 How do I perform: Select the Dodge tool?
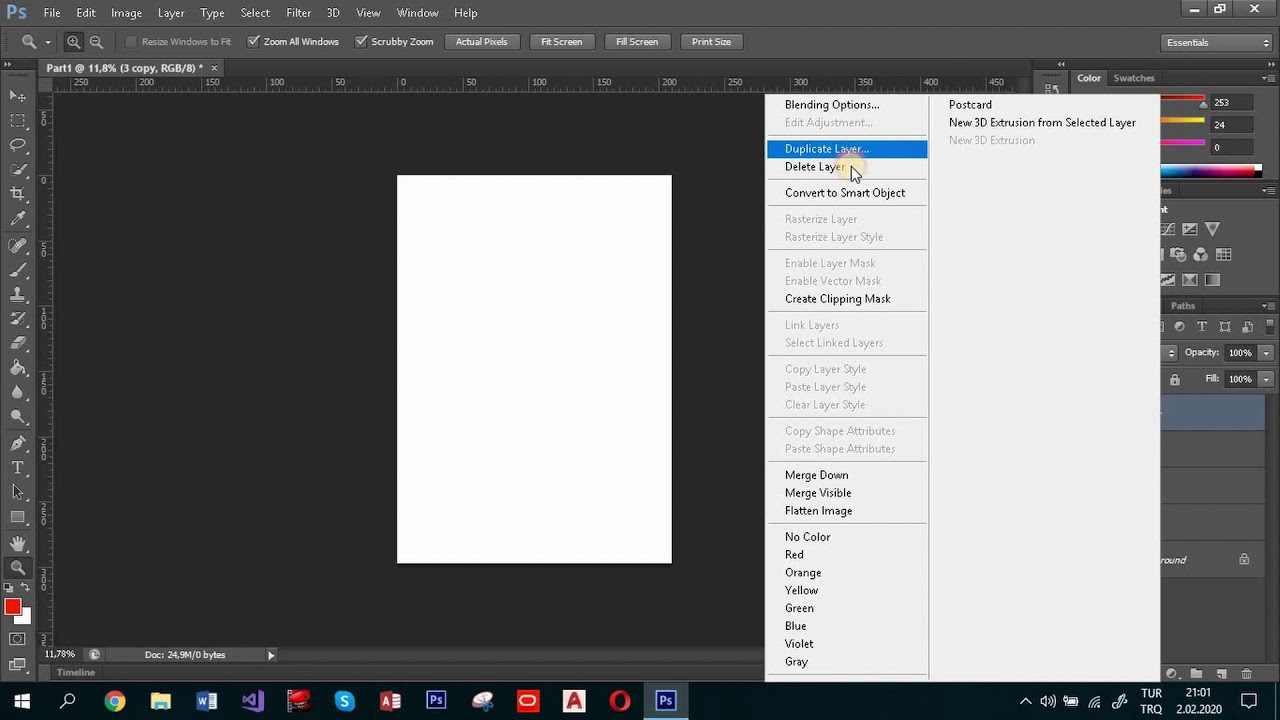(18, 417)
